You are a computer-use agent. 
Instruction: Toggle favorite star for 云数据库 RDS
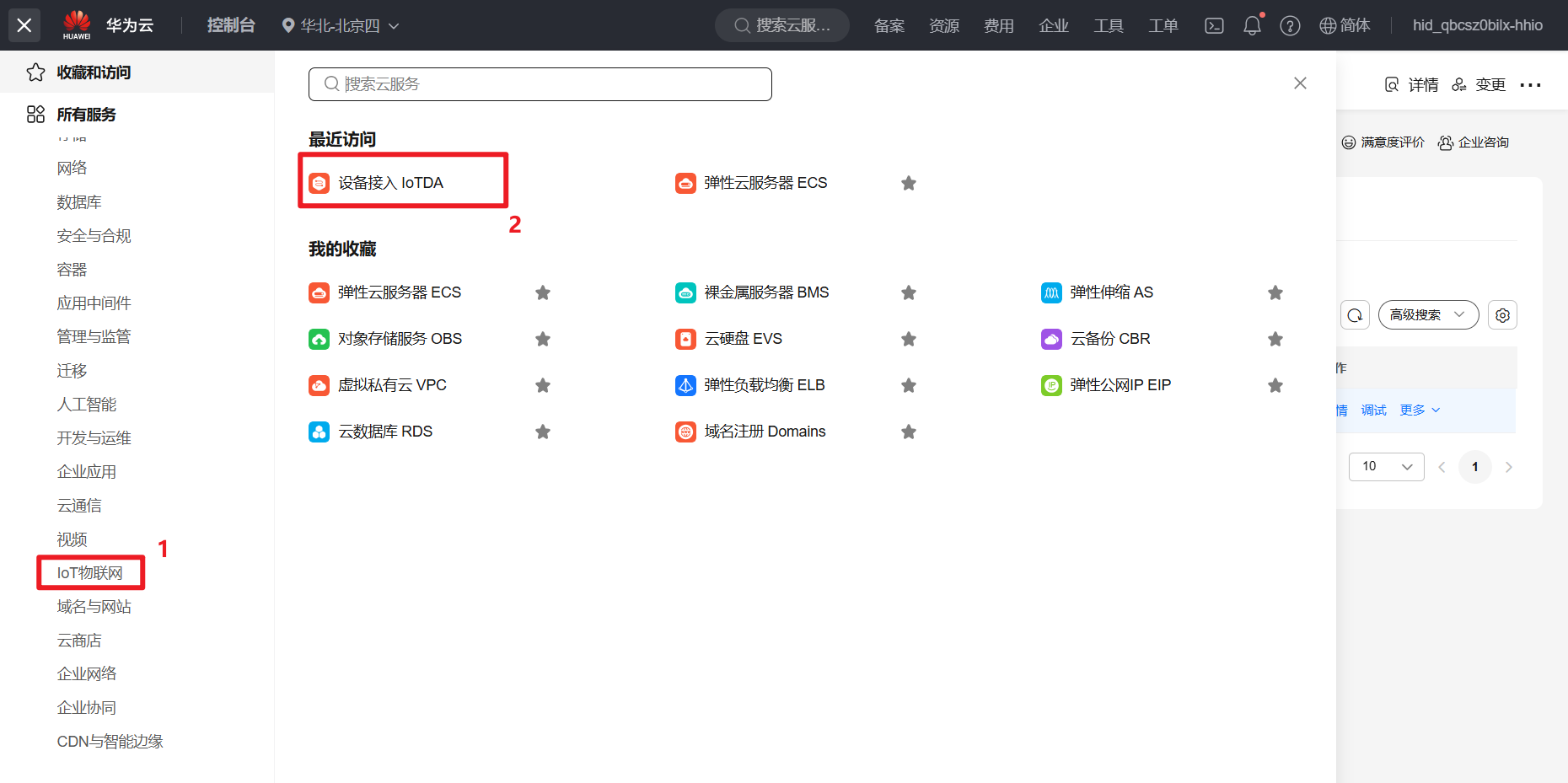(543, 432)
